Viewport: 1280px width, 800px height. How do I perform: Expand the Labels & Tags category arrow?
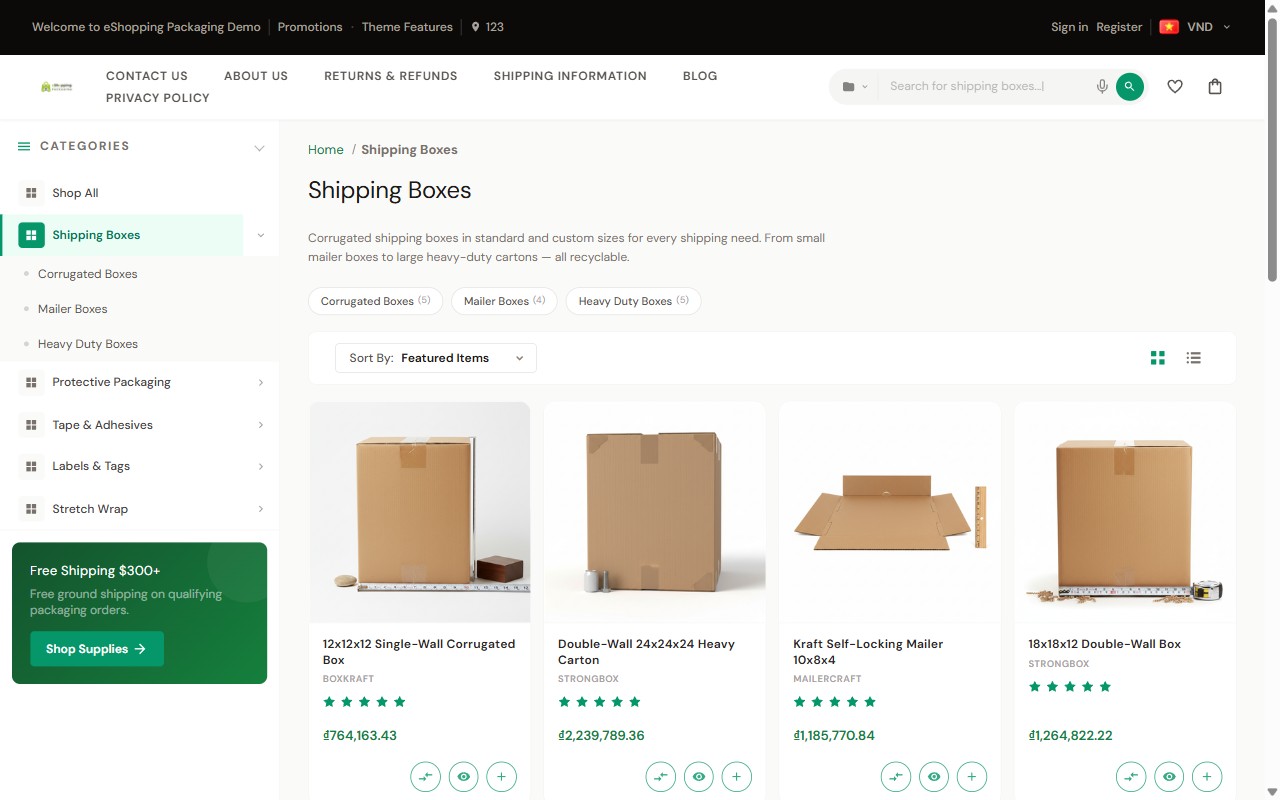pyautogui.click(x=261, y=466)
